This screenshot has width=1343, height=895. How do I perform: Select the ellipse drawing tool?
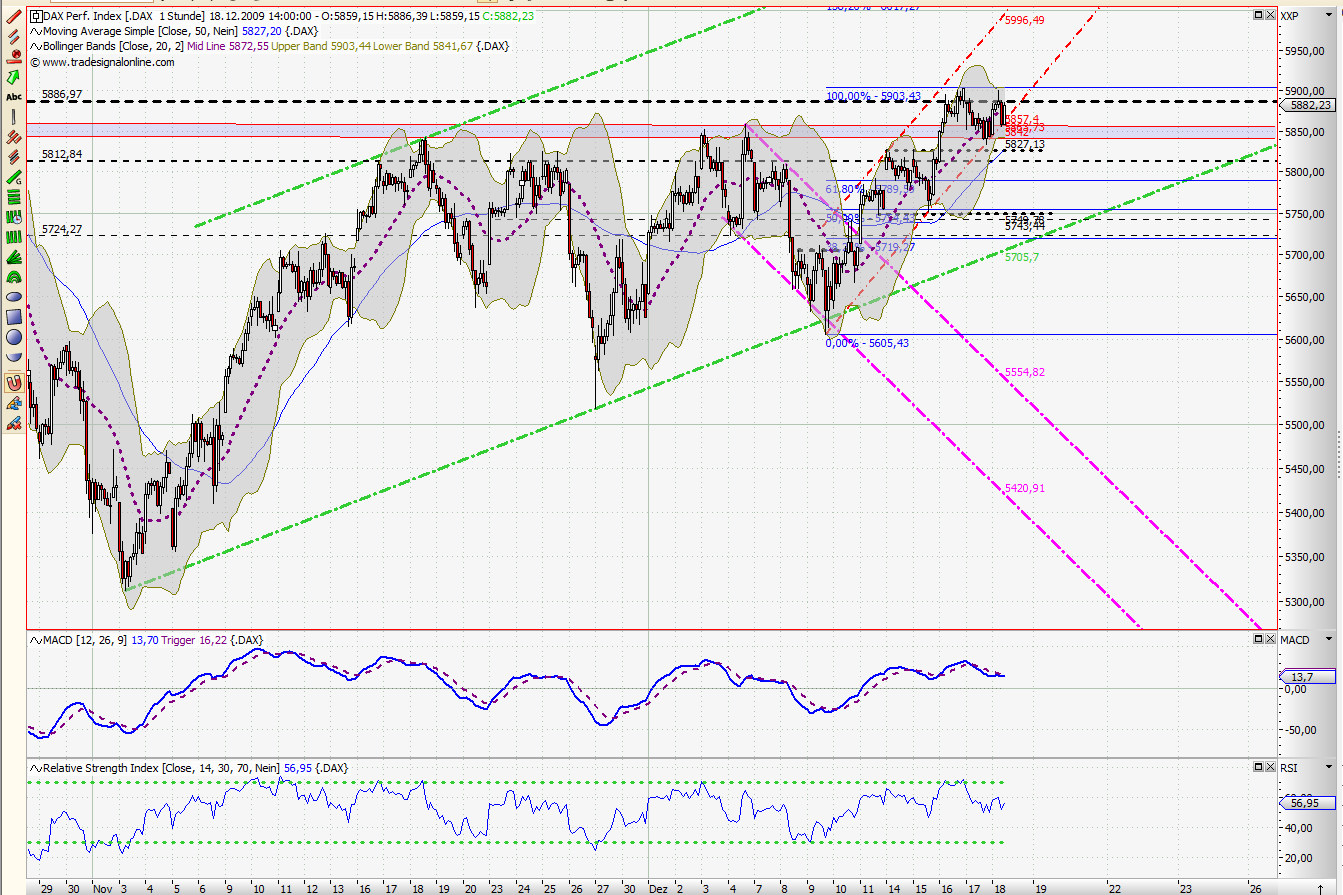click(x=12, y=297)
